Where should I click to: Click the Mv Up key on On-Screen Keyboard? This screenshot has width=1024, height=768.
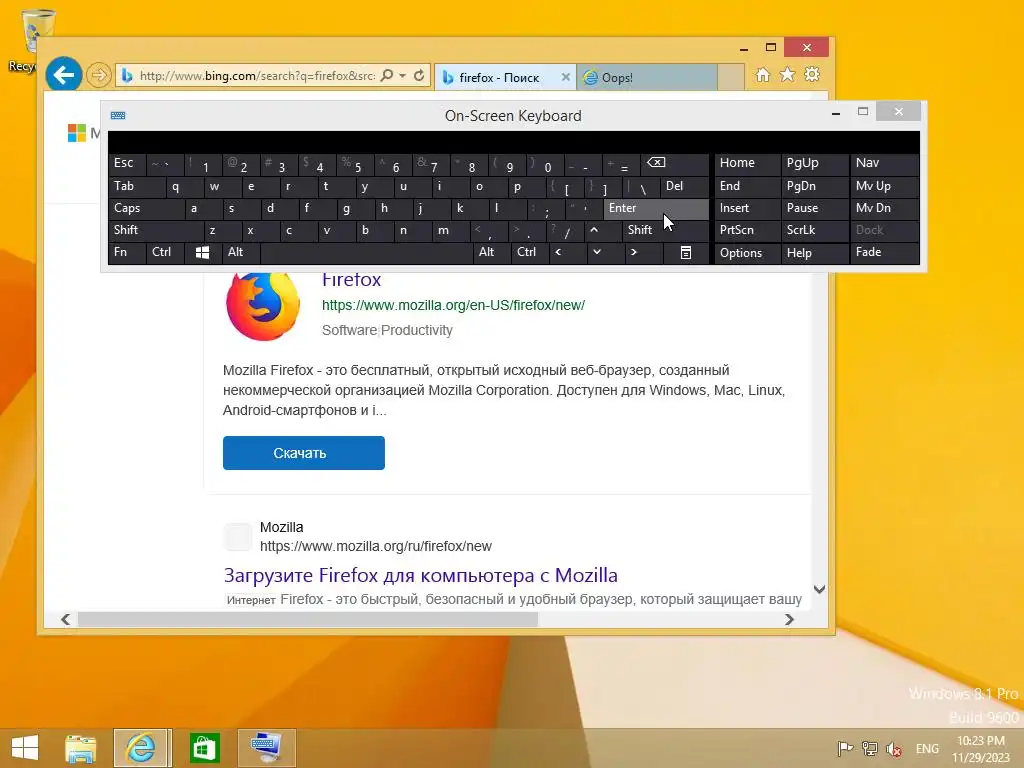click(x=884, y=186)
